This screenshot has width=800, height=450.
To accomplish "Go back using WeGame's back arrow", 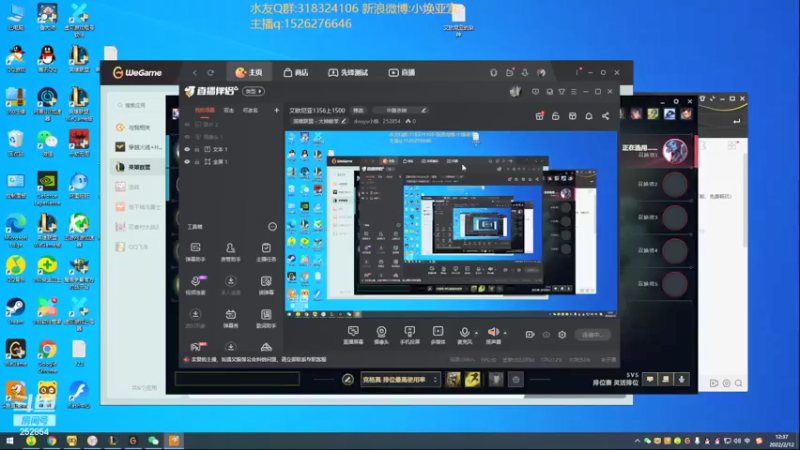I will click(x=194, y=72).
